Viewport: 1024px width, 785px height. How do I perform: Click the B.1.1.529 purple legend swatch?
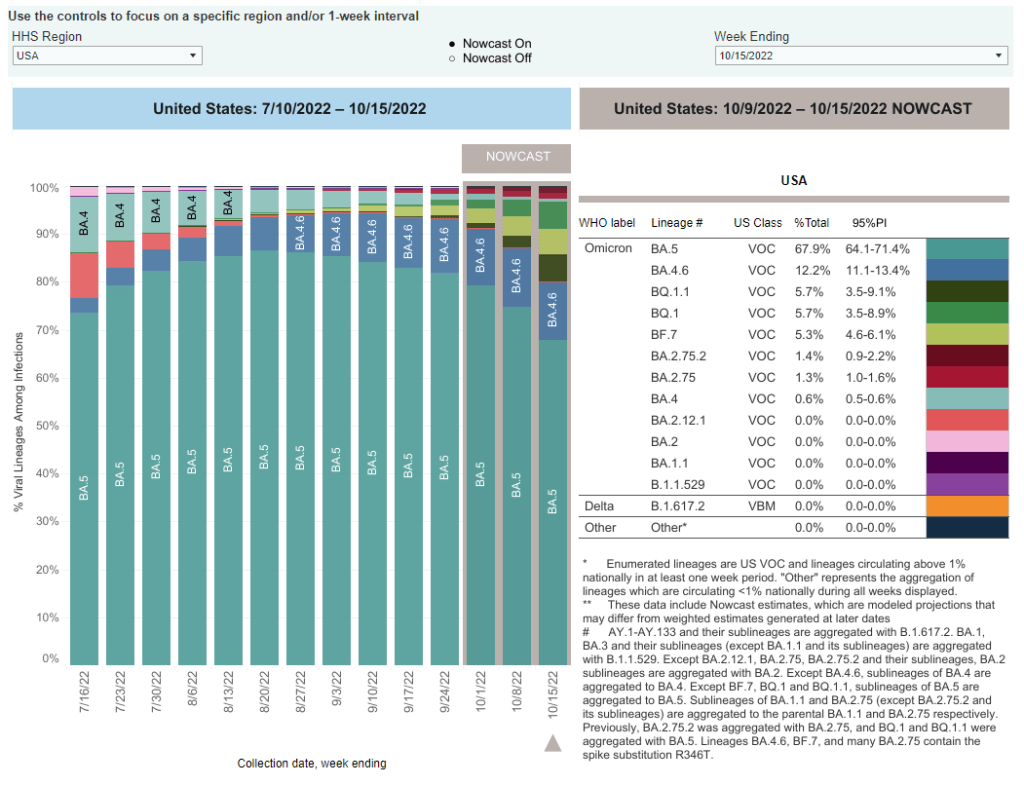click(x=967, y=484)
